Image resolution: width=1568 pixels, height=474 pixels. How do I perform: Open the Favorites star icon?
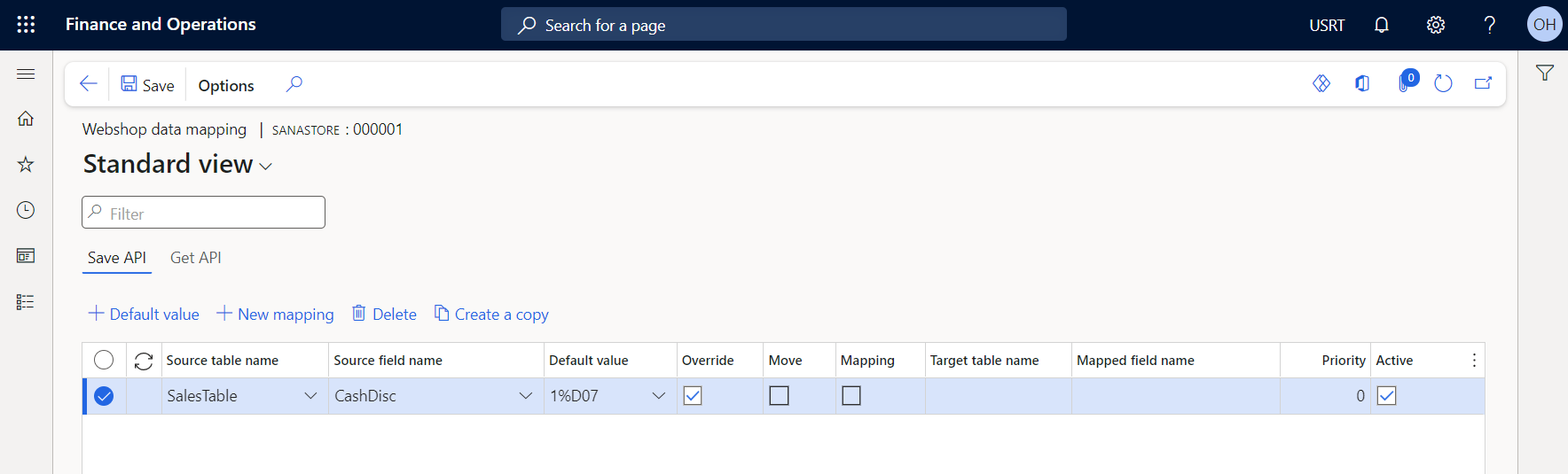coord(26,164)
